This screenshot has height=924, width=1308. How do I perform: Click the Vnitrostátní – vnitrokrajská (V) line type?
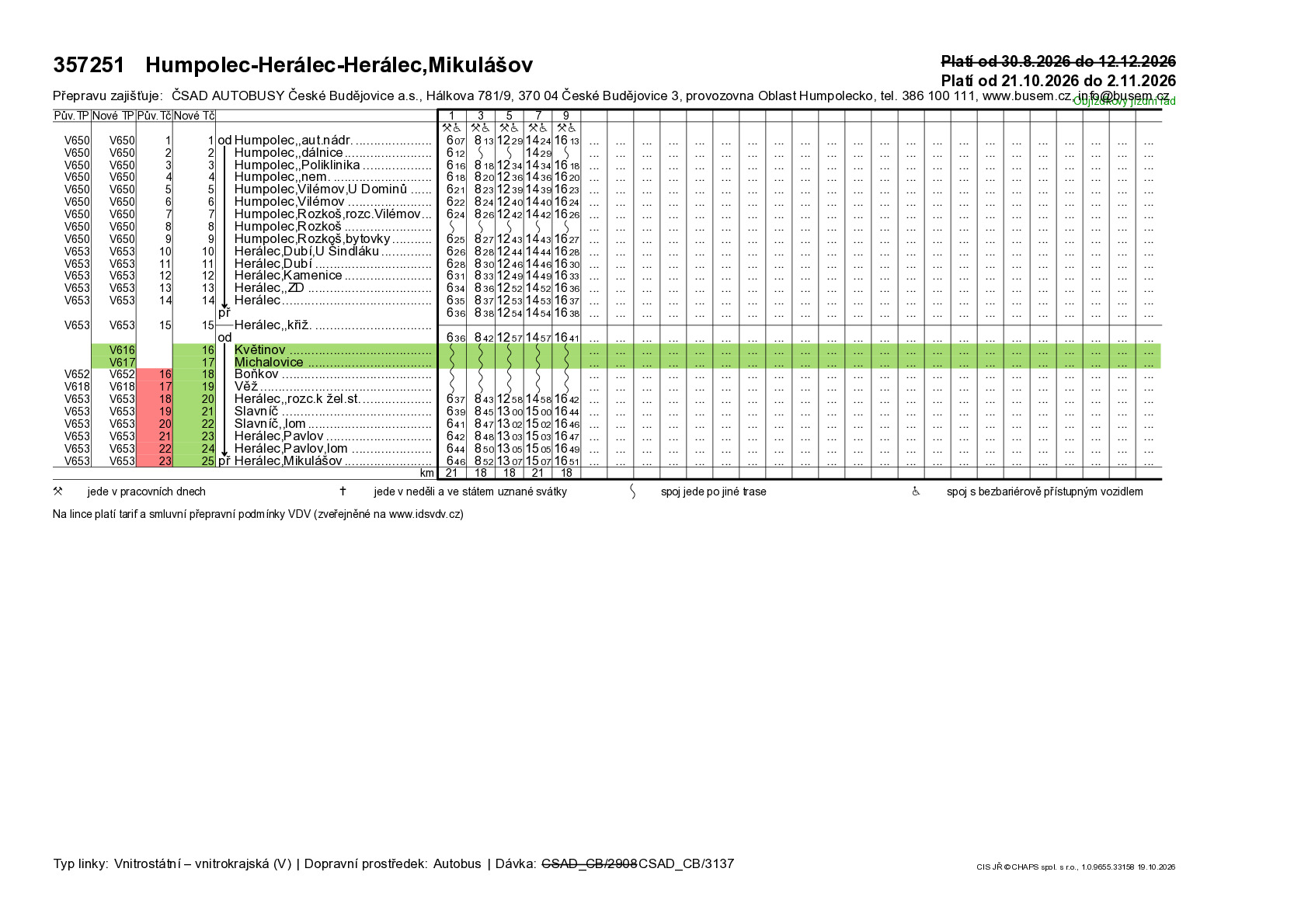click(203, 864)
